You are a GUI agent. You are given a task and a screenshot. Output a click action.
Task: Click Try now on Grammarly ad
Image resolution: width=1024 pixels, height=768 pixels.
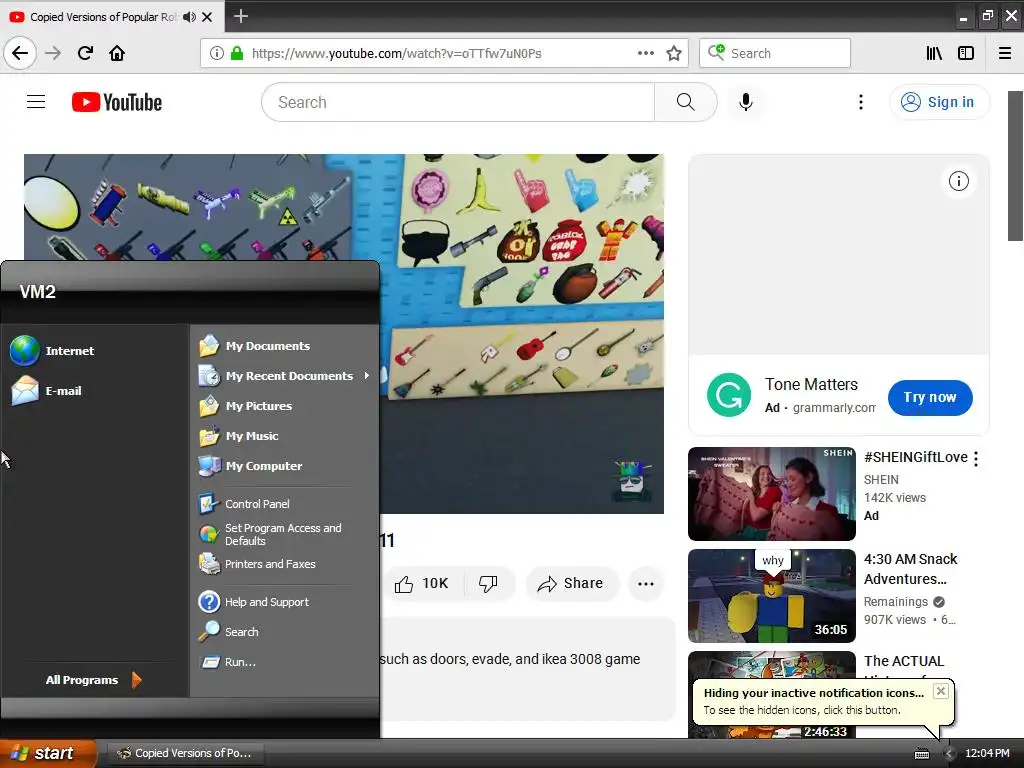point(930,397)
